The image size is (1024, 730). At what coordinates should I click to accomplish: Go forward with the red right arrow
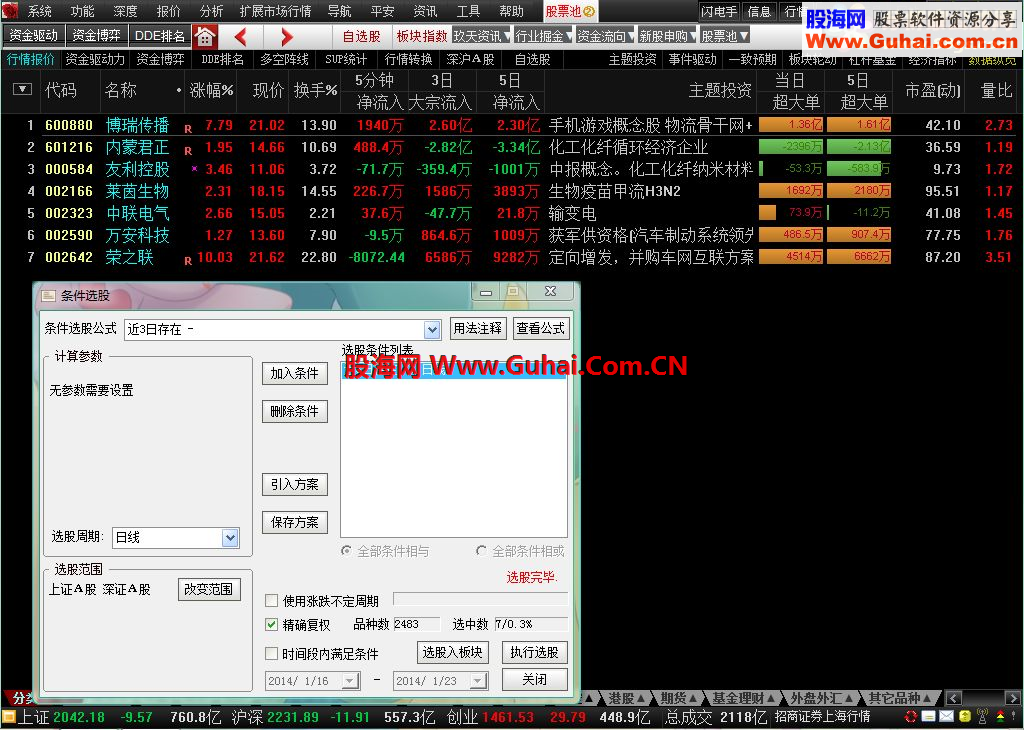pos(287,37)
